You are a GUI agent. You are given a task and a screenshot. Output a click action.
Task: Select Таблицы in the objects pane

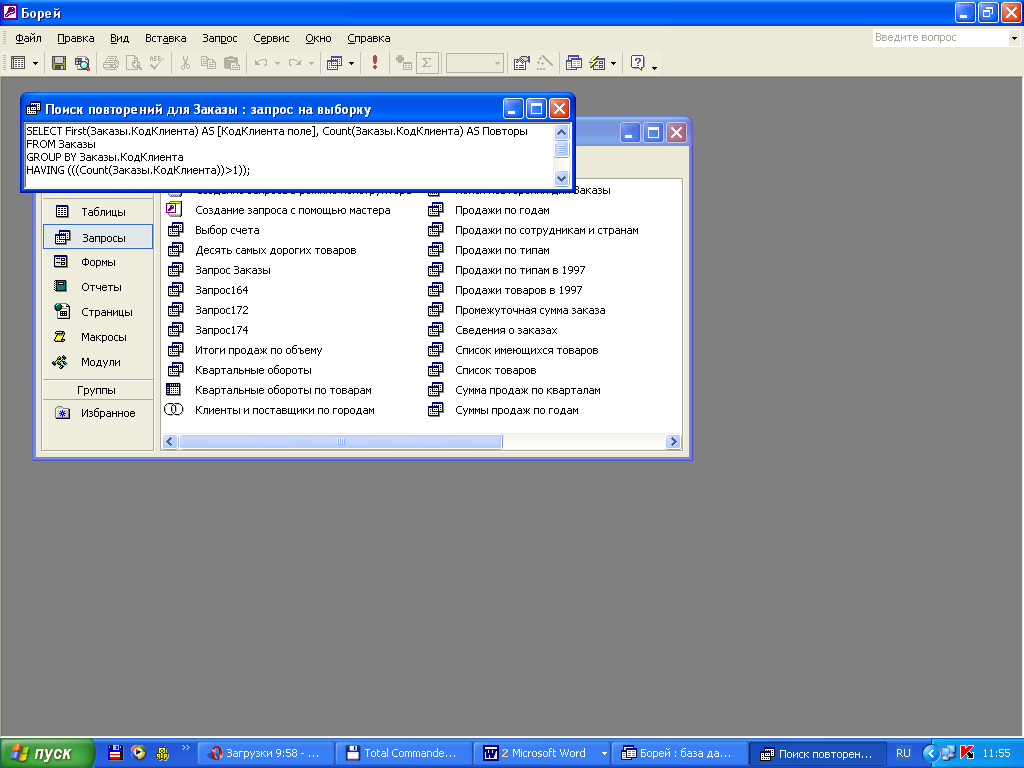(x=98, y=212)
